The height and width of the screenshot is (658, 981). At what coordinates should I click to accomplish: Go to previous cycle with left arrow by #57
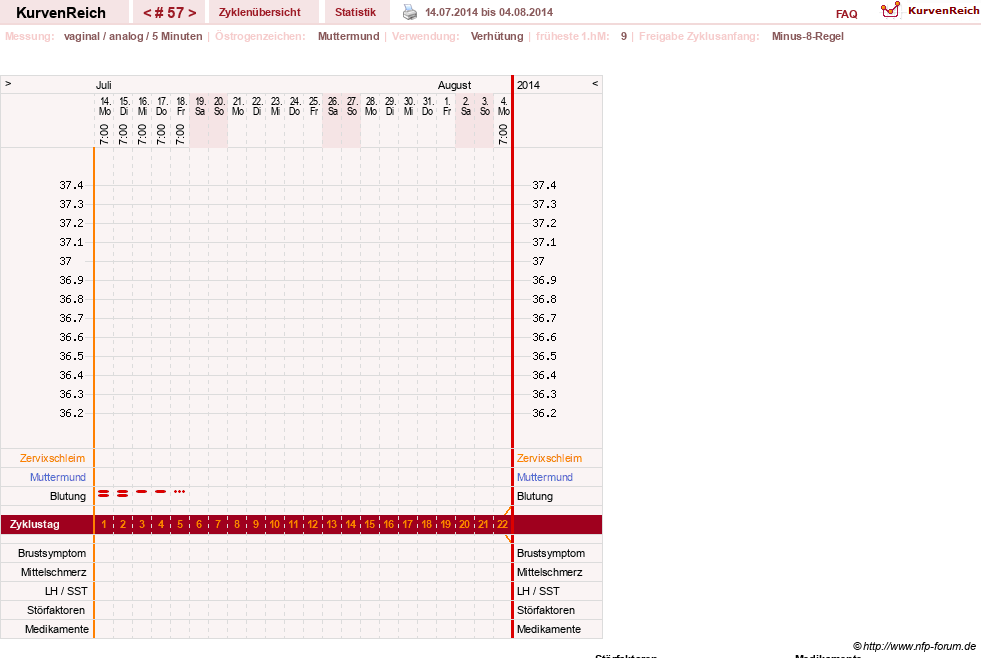pyautogui.click(x=147, y=13)
